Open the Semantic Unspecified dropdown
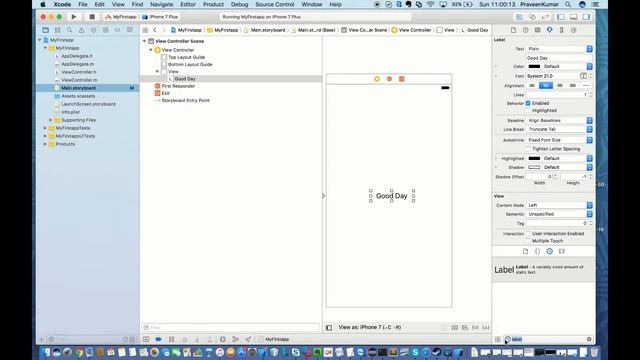640x360 pixels. click(x=559, y=214)
